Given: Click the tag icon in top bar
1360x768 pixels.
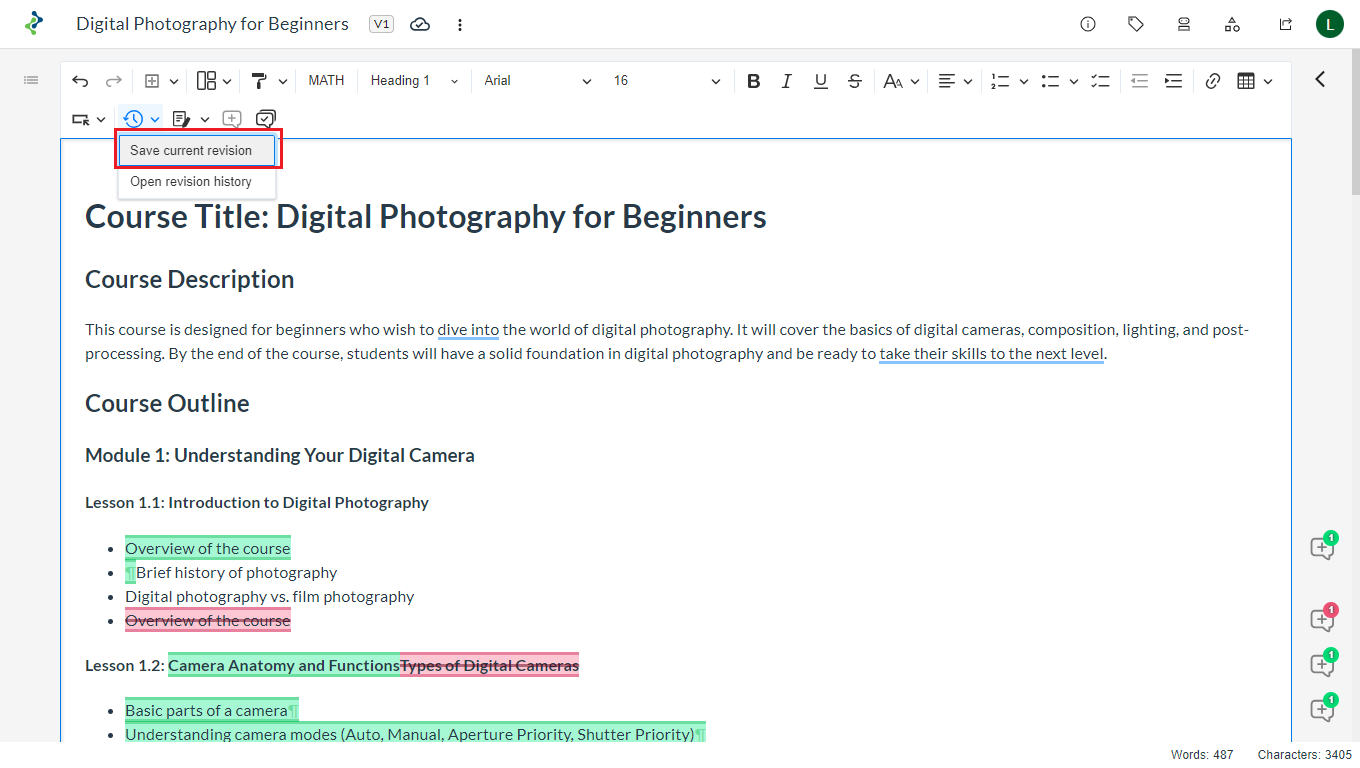Looking at the screenshot, I should 1136,24.
